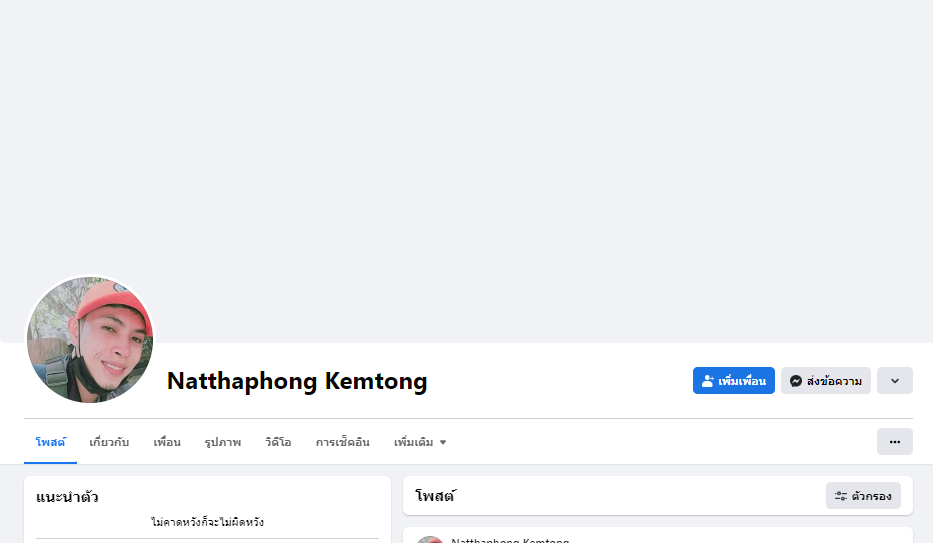Open Messenger chat via ส่งข้อความ
Viewport: 933px width, 543px height.
[x=825, y=381]
